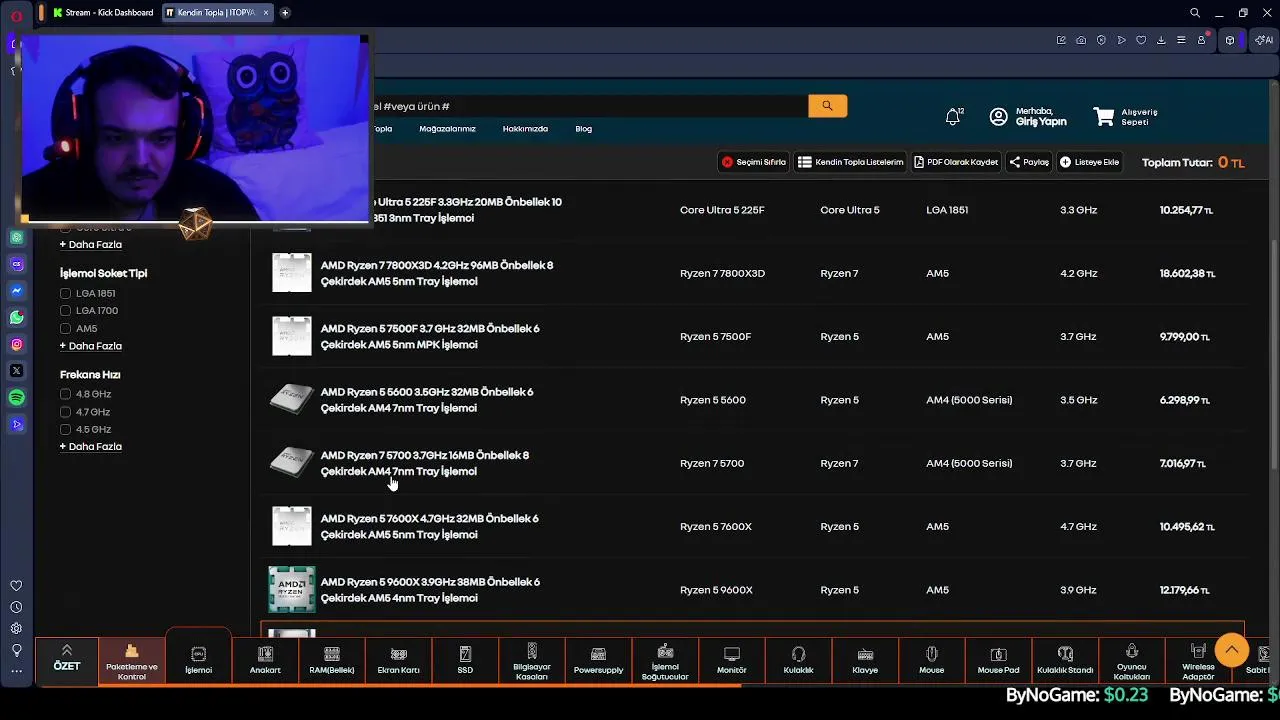Viewport: 1280px width, 720px height.
Task: Switch to Stream - Kick Dashboard tab
Action: 103,13
